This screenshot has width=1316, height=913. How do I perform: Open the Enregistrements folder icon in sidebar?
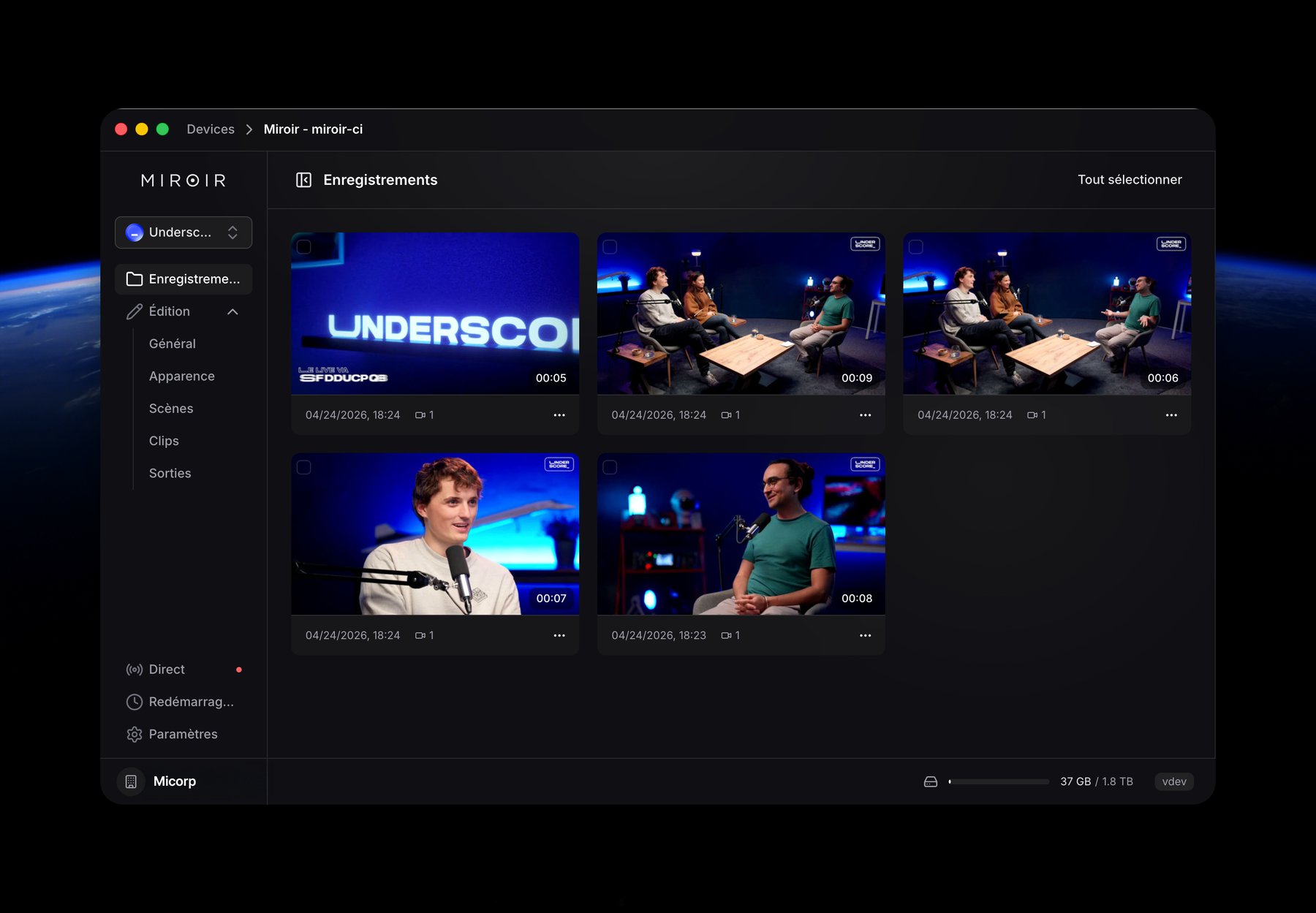point(134,279)
